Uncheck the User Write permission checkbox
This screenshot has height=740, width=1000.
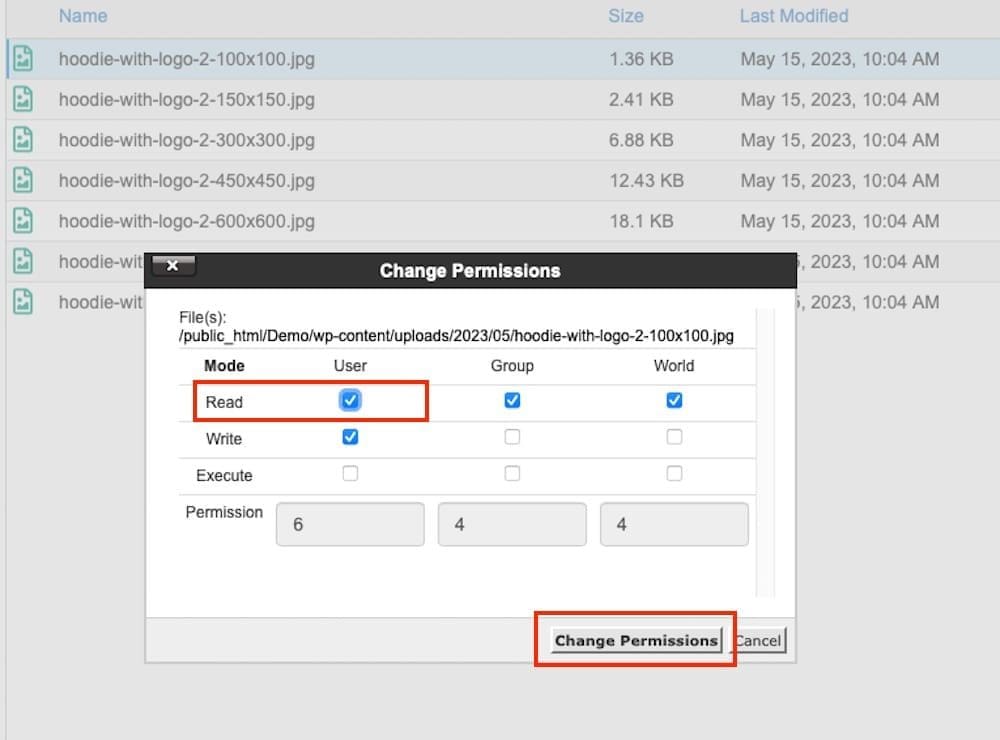point(350,437)
